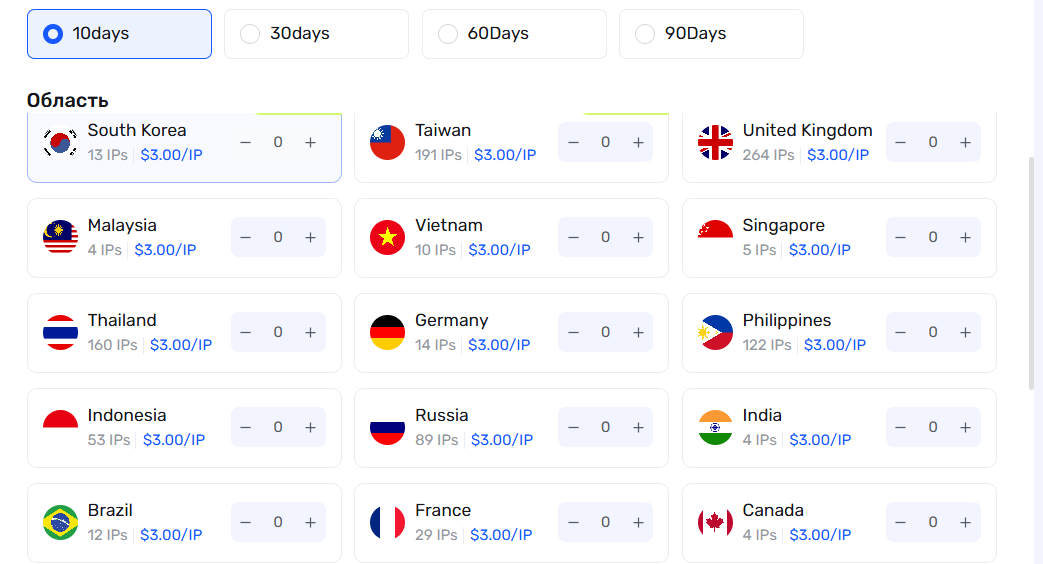This screenshot has width=1043, height=564.
Task: Decrease Thailand IP quantity with minus
Action: coord(245,332)
